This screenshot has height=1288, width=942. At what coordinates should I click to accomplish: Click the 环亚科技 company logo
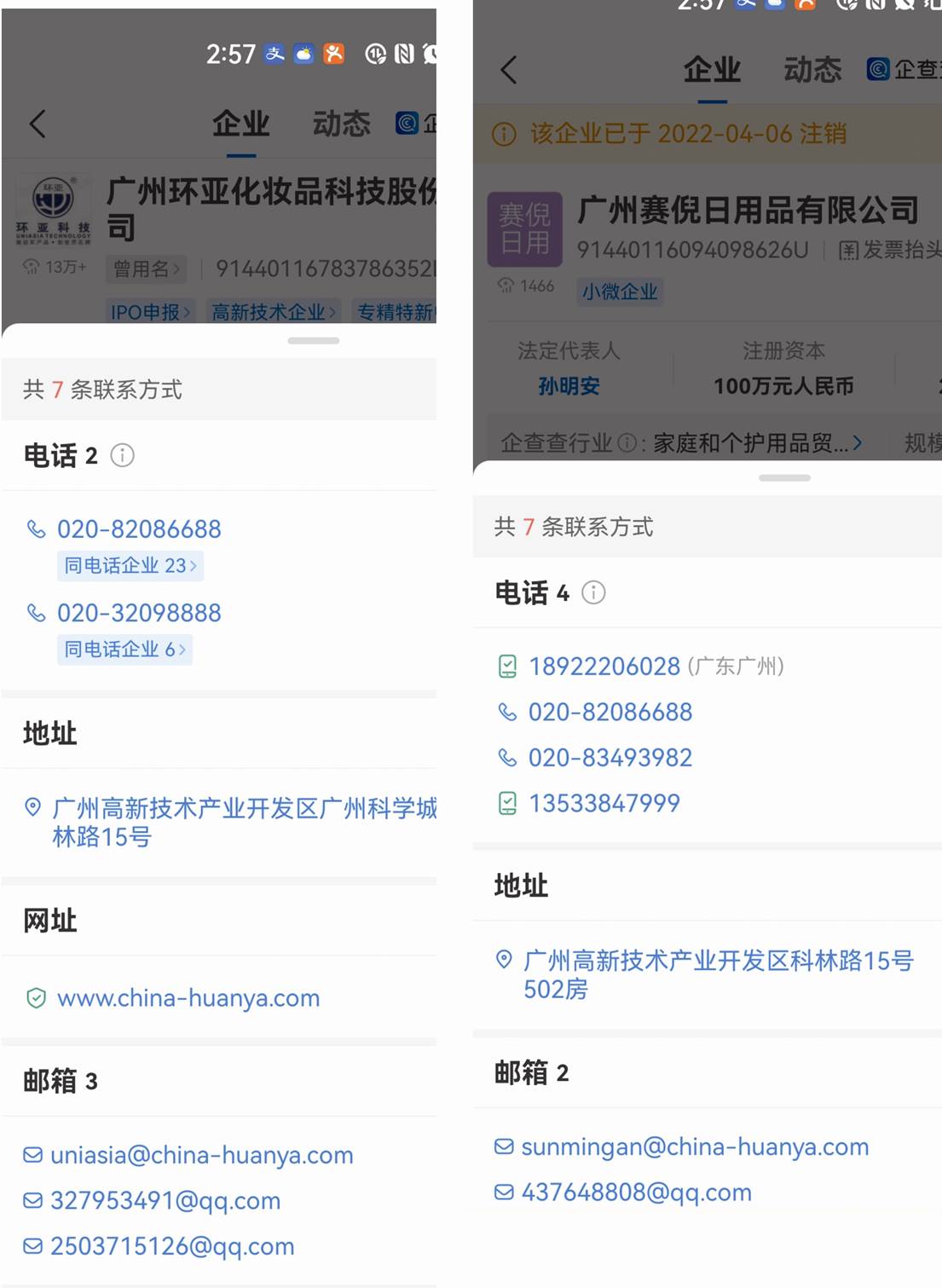tap(53, 211)
